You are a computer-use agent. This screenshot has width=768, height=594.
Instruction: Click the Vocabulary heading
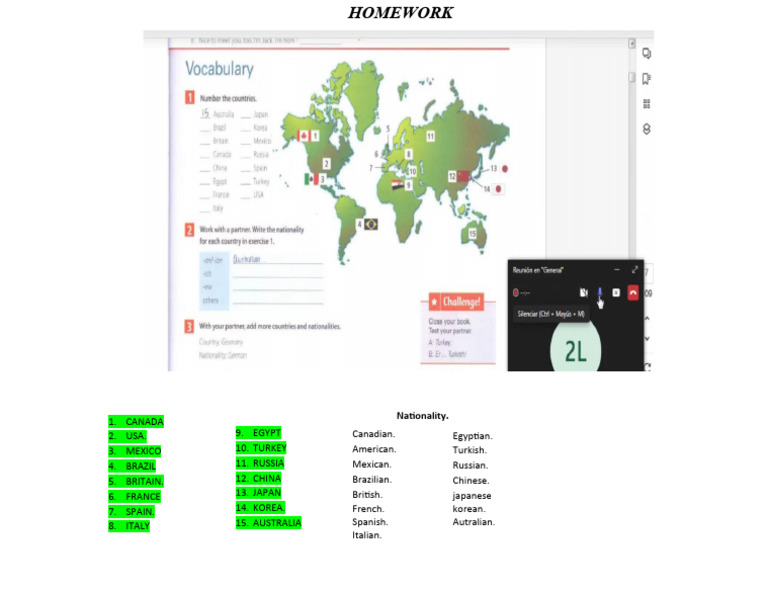tap(219, 69)
